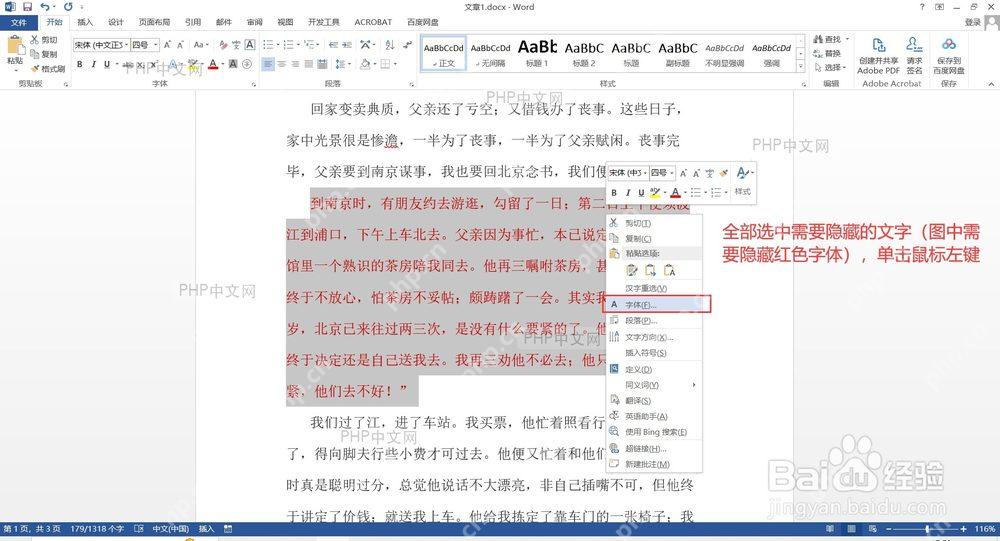Screen dimensions: 1000x541
Task: Apply the 无间隔 style from gallery
Action: tap(490, 53)
